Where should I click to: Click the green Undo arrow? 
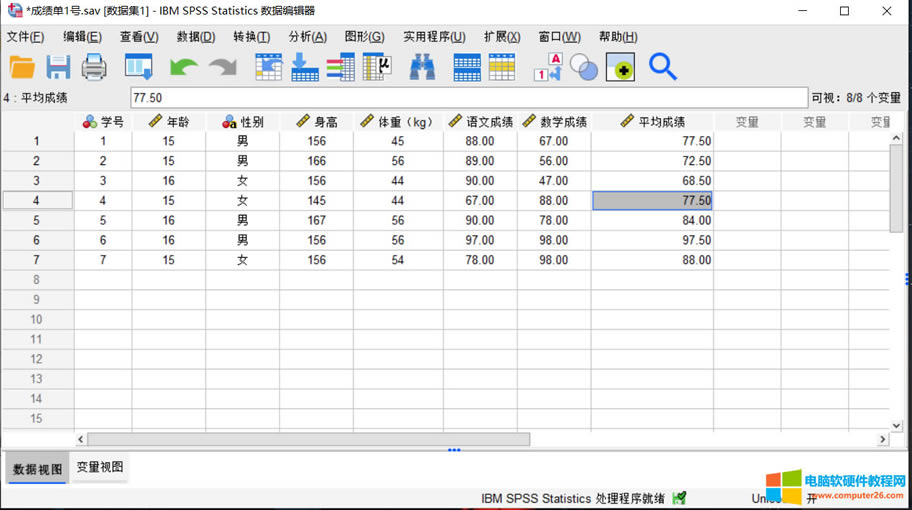click(x=184, y=67)
